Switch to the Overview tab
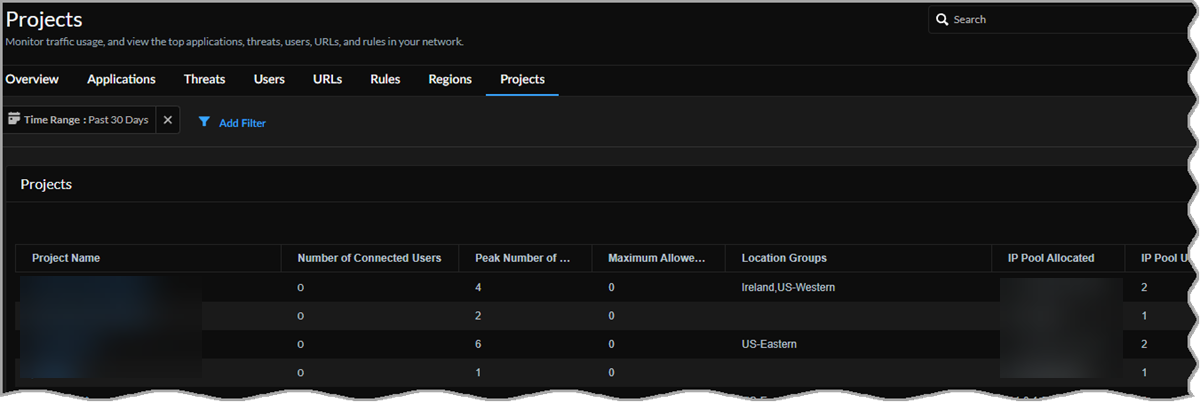 click(32, 79)
